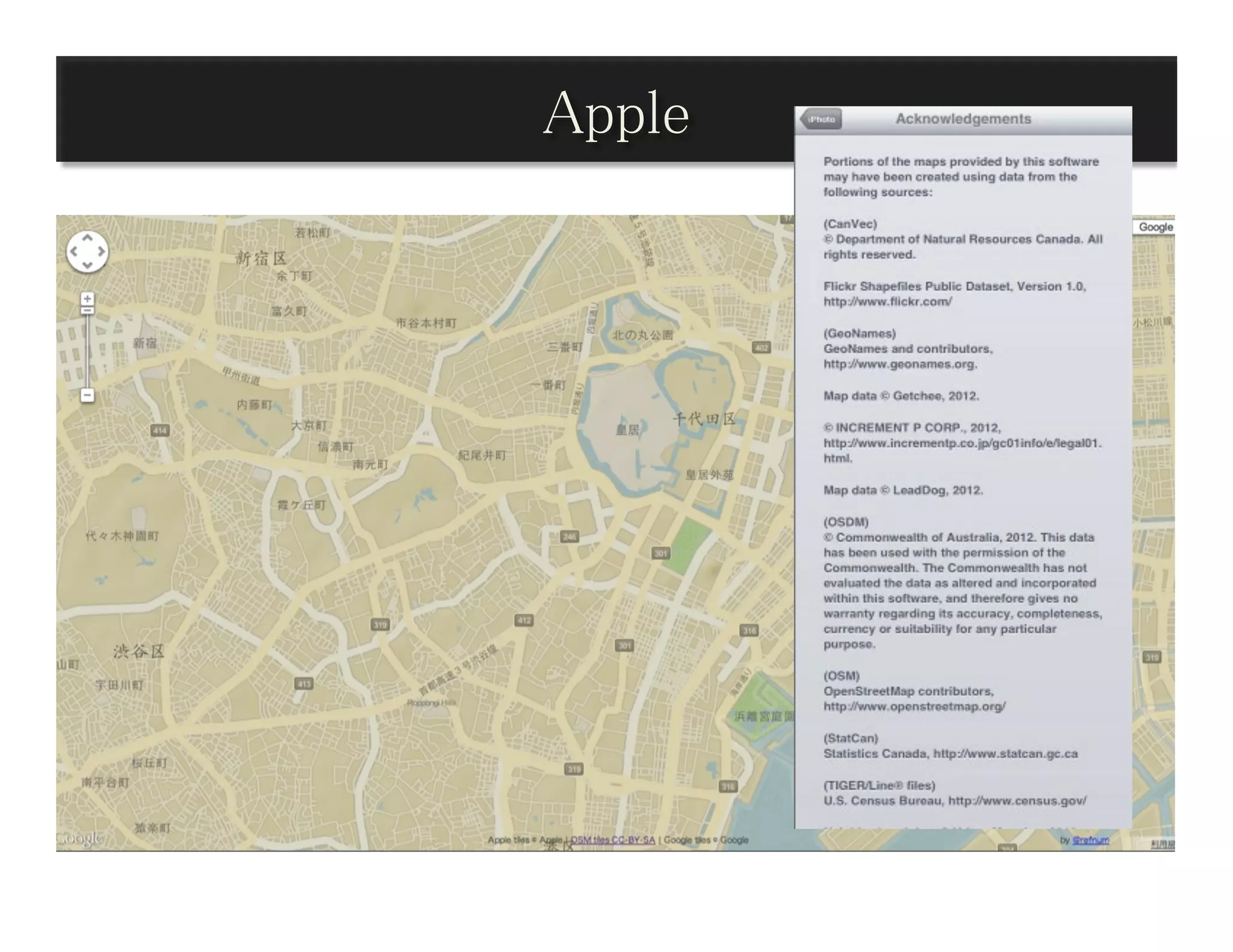Click the 'Google tiles © Google' attribution
This screenshot has width=1233, height=952.
(706, 840)
